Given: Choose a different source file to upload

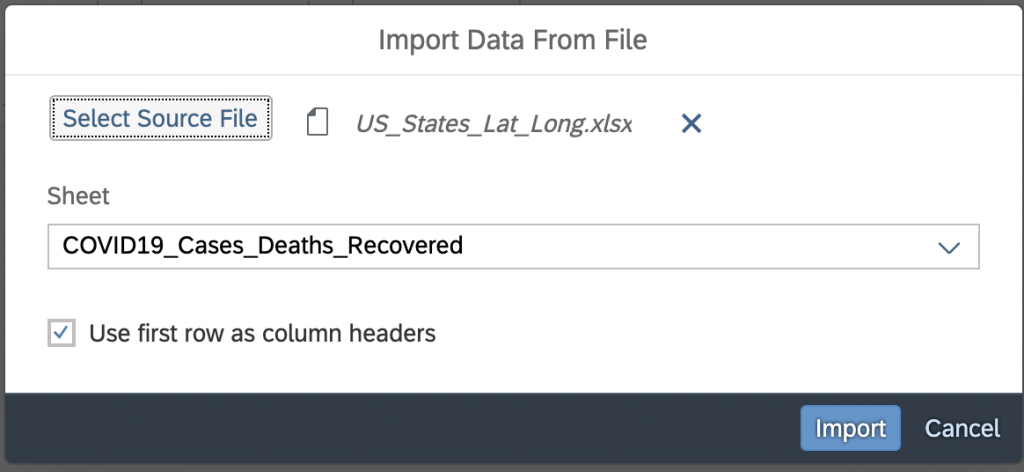Looking at the screenshot, I should [161, 118].
